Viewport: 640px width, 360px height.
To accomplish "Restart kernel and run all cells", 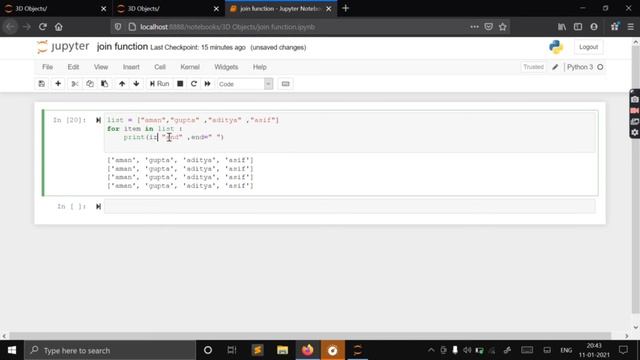I will [207, 84].
